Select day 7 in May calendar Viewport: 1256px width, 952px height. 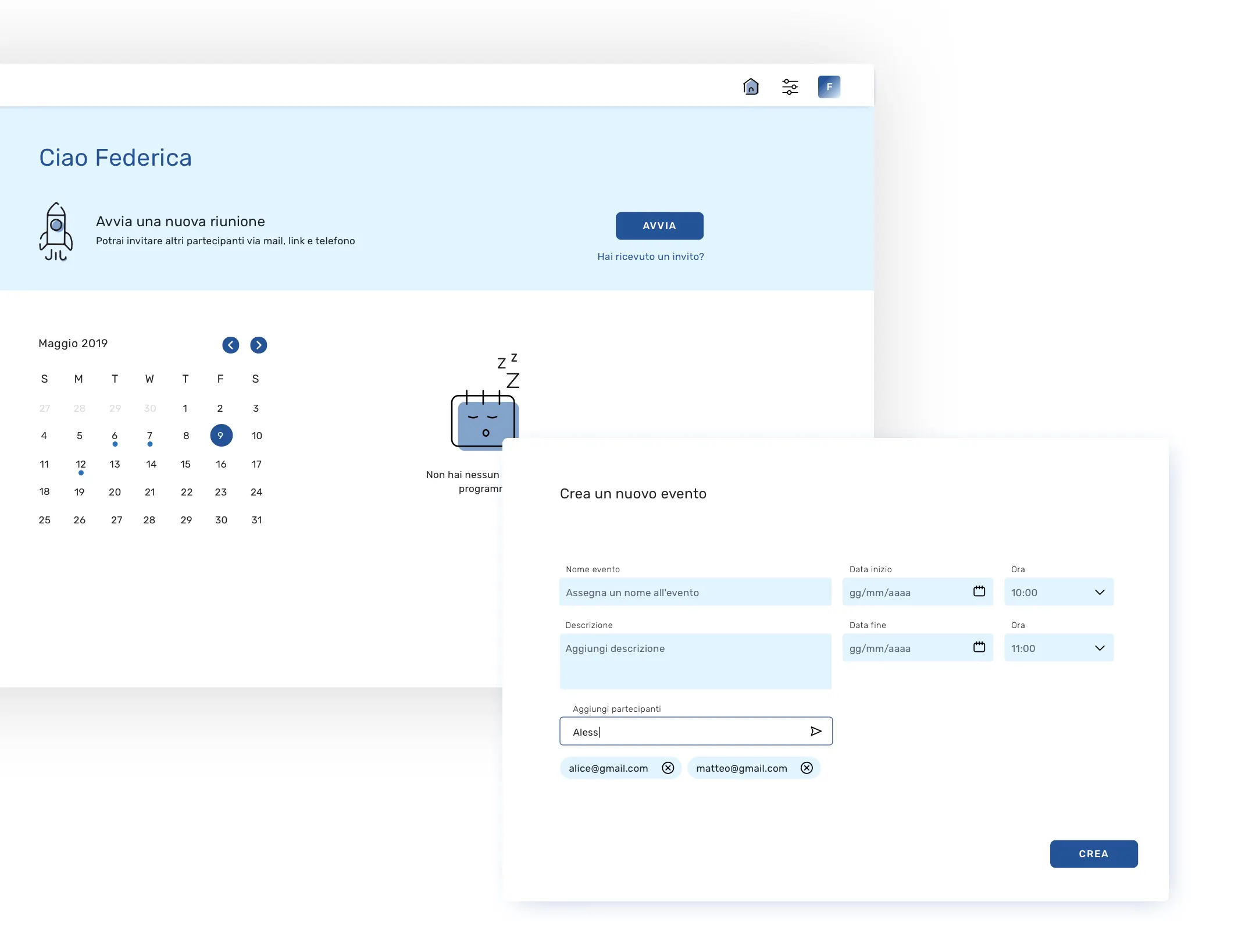pyautogui.click(x=149, y=436)
